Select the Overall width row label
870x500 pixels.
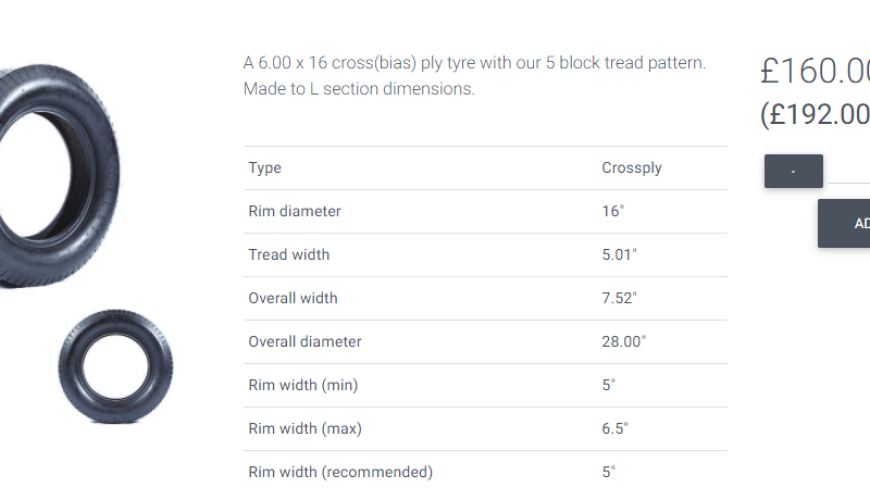pyautogui.click(x=293, y=298)
